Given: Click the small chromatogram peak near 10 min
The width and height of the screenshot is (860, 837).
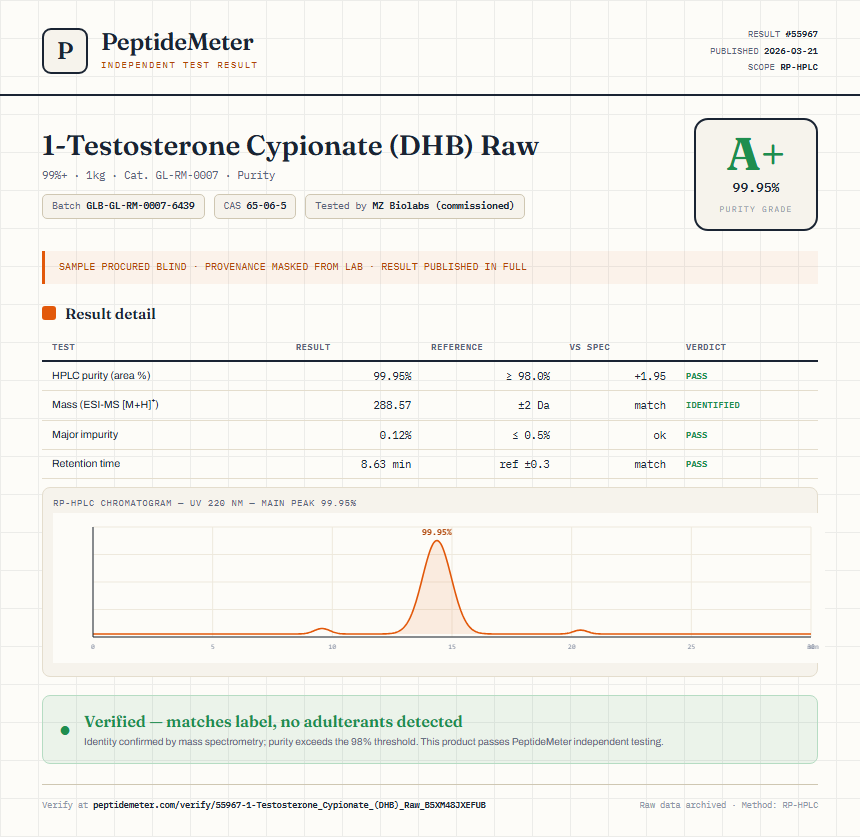Looking at the screenshot, I should coord(322,631).
